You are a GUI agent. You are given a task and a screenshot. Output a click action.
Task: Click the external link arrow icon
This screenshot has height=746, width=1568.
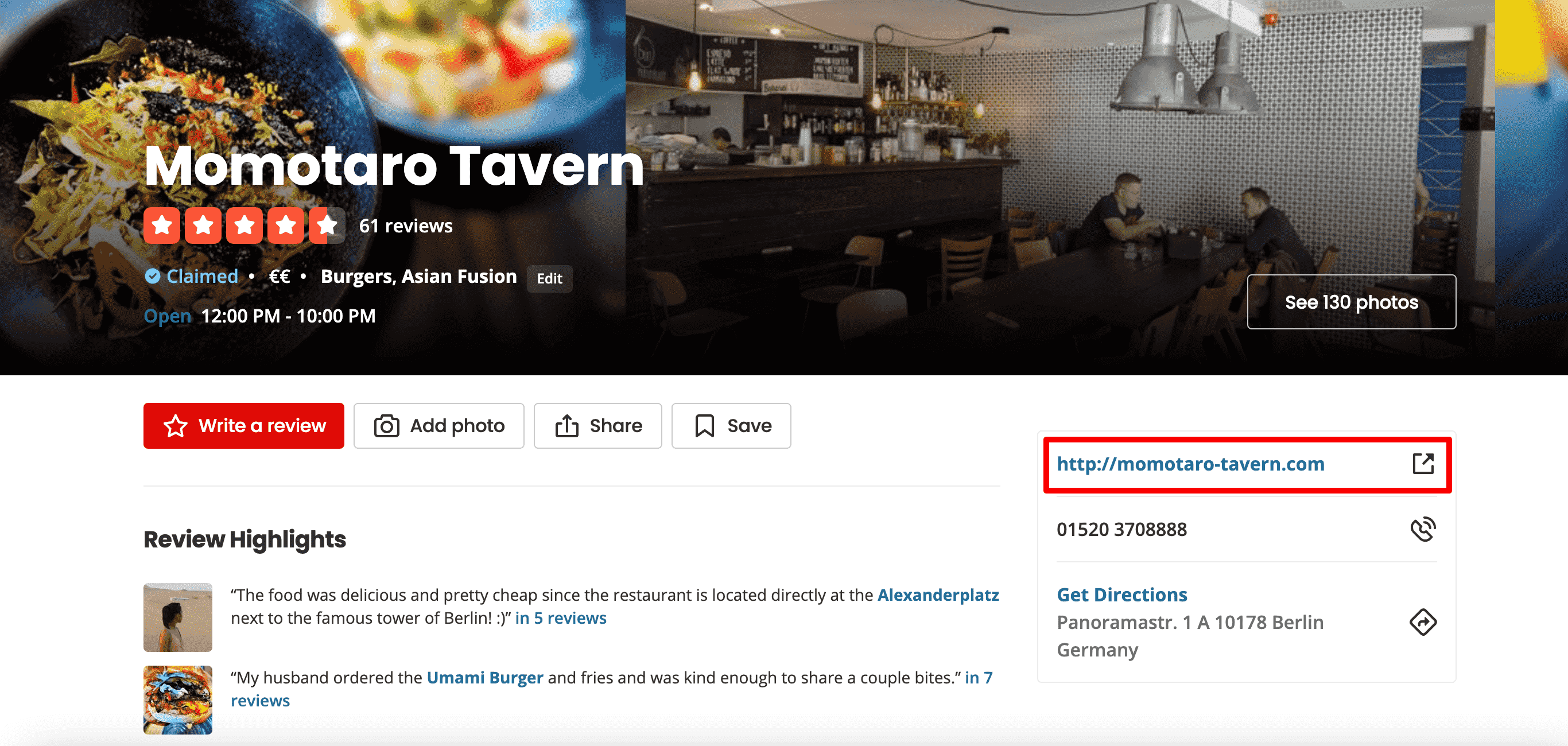click(x=1423, y=464)
